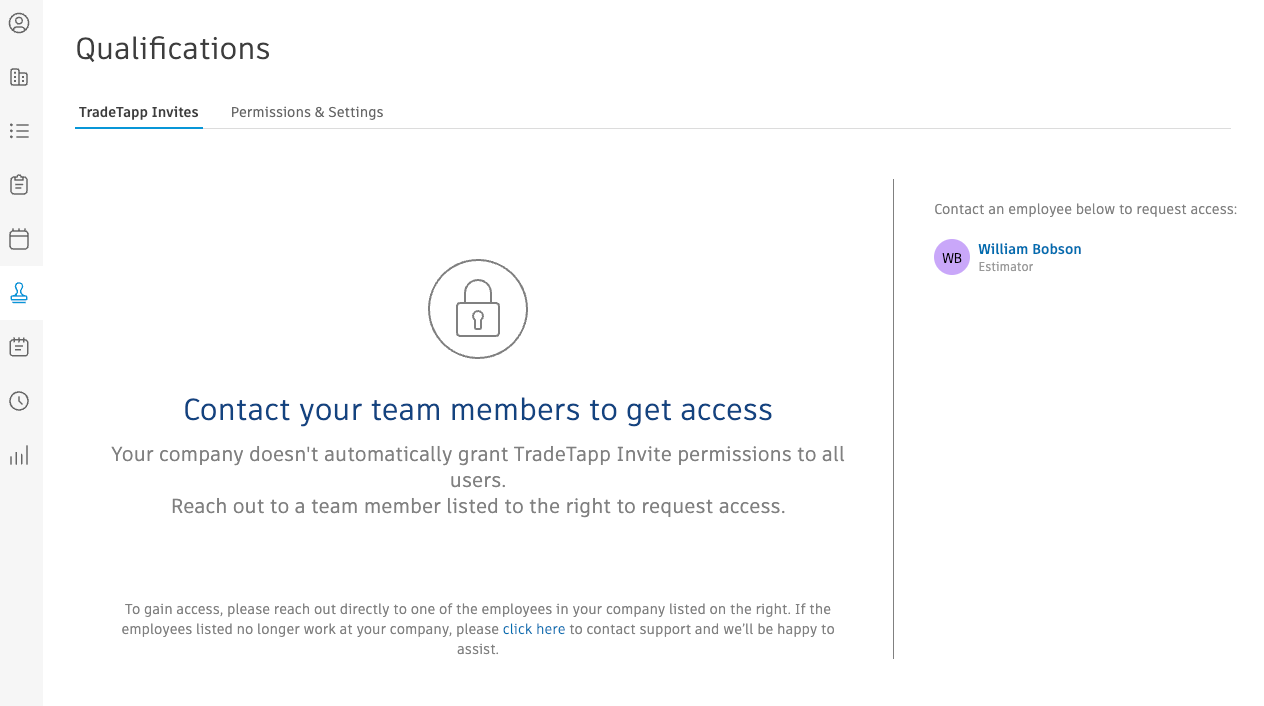Viewport: 1264px width, 706px height.
Task: Open the bar chart analytics sidebar icon
Action: coord(19,455)
